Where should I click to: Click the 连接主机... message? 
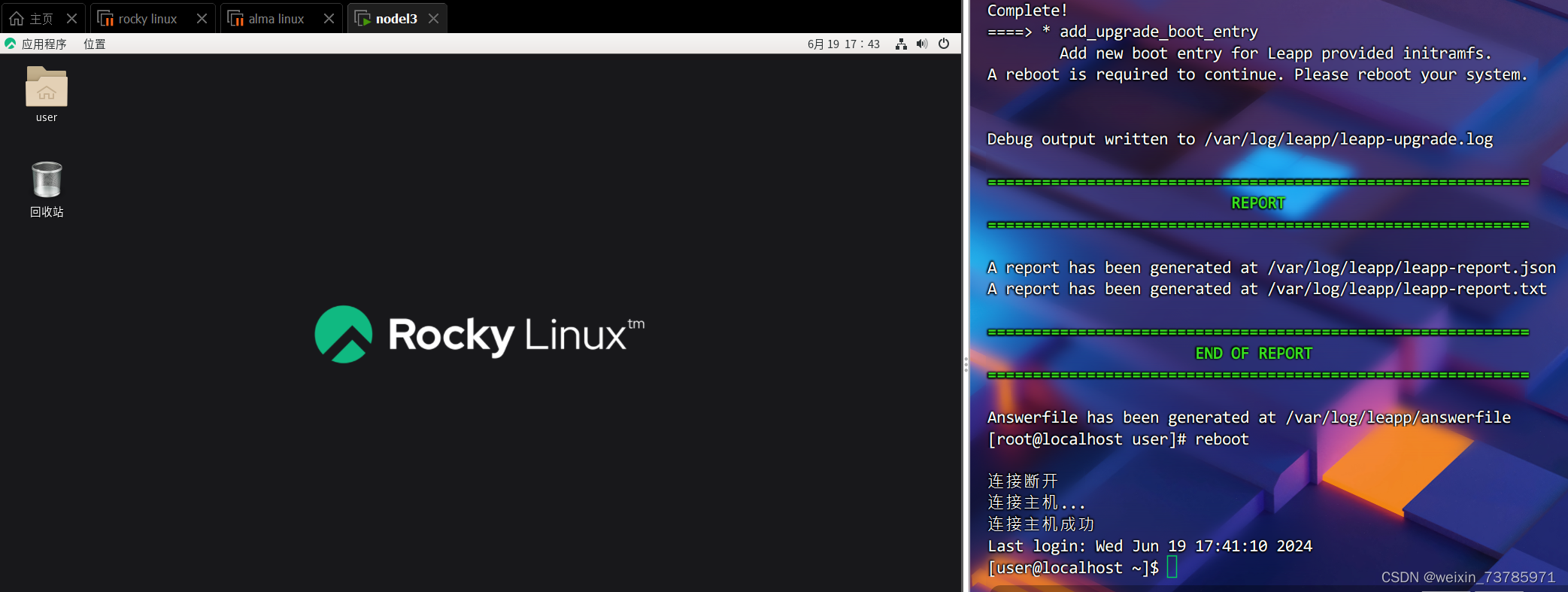coord(1036,502)
